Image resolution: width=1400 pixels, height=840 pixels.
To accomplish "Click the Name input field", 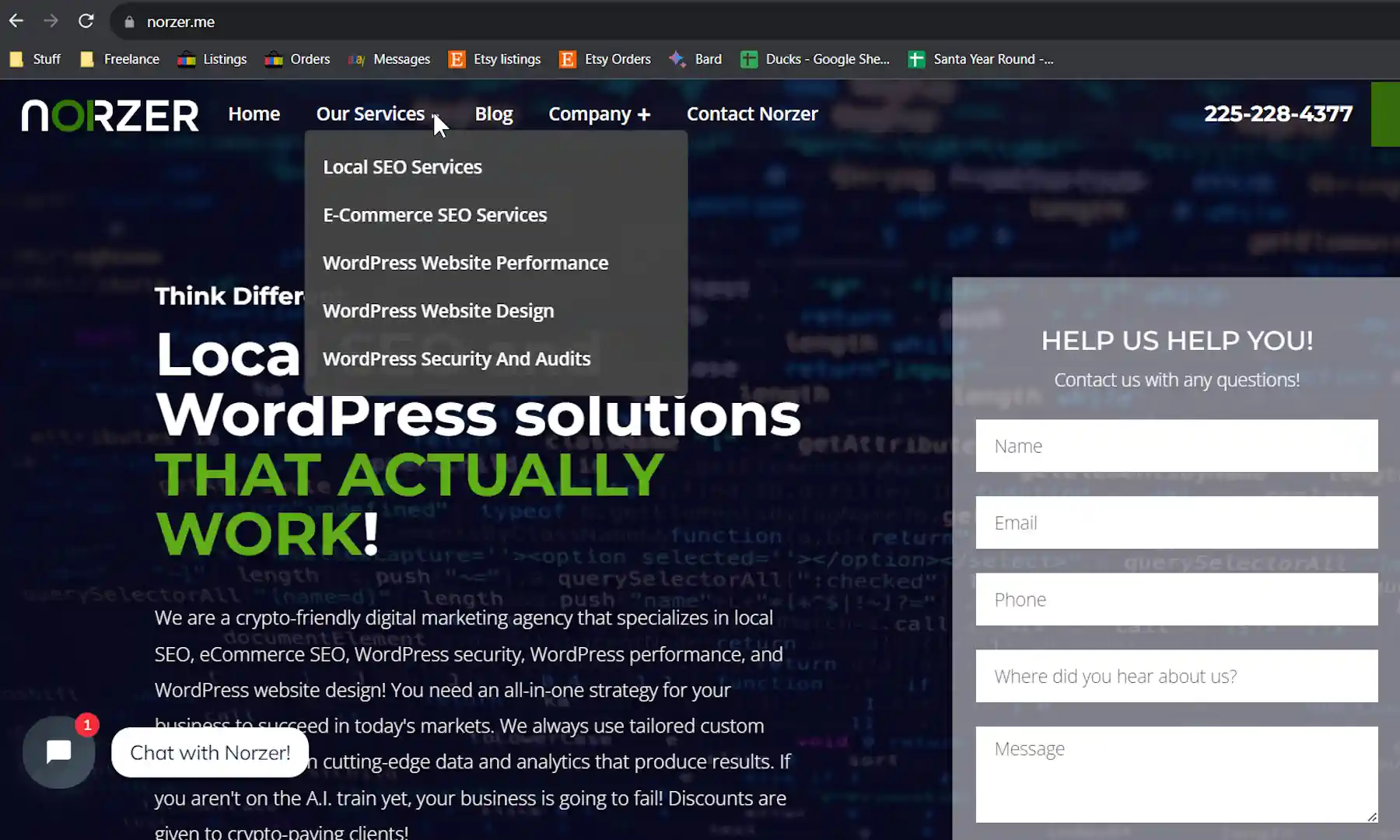I will click(x=1176, y=446).
